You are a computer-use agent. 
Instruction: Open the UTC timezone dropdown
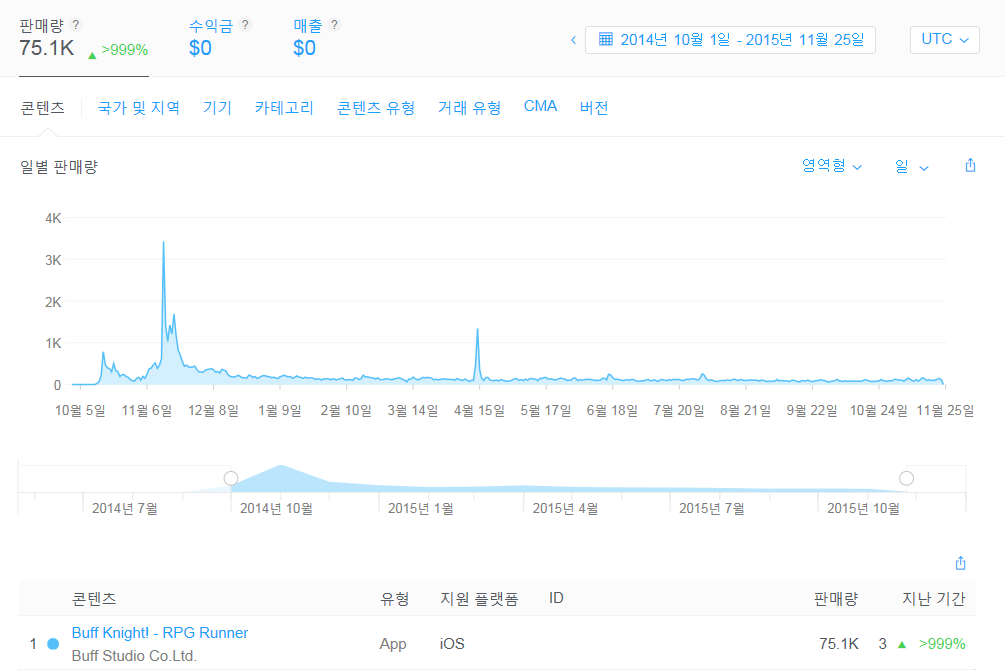coord(943,39)
